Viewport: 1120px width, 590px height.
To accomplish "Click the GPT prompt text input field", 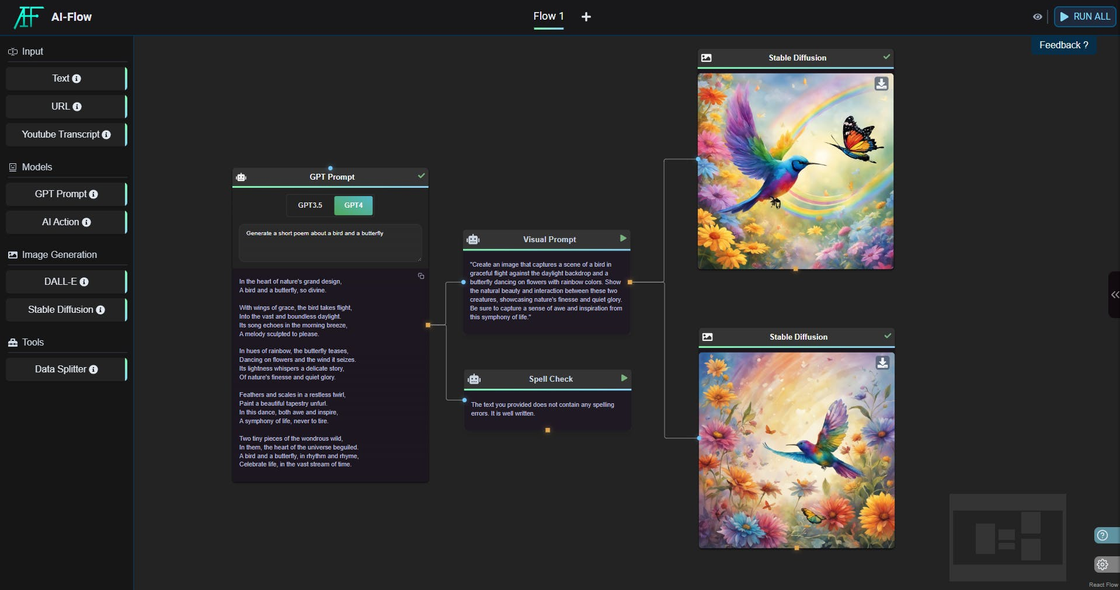I will click(330, 242).
